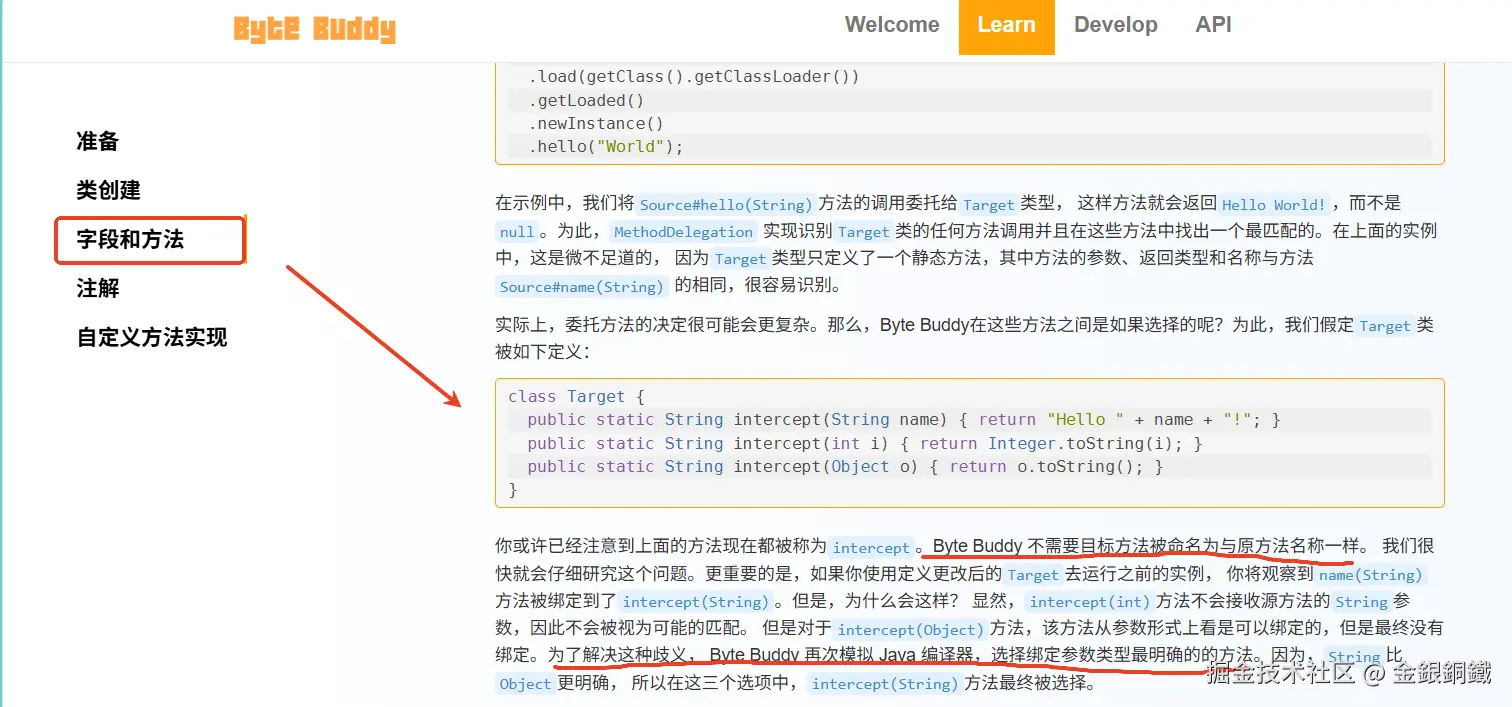Image resolution: width=1512 pixels, height=707 pixels.
Task: Go to the 注解 sidebar entry
Action: coord(98,288)
